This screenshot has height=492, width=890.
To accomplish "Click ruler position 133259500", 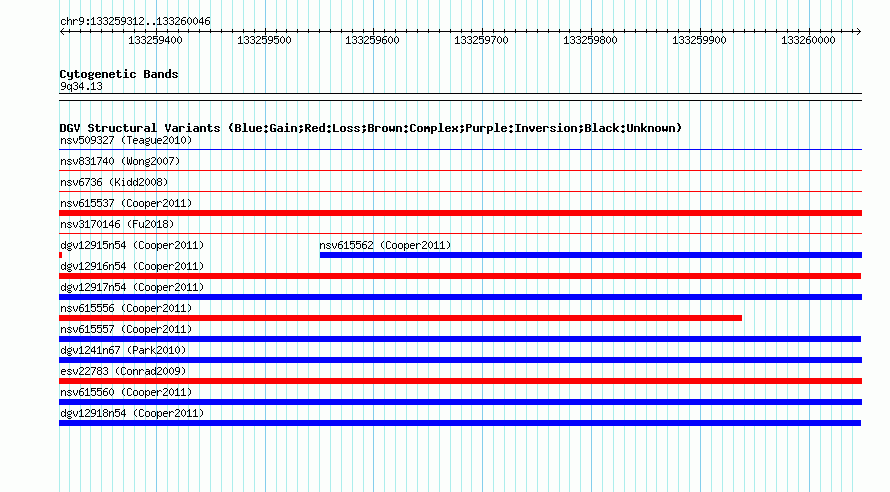I will 264,40.
